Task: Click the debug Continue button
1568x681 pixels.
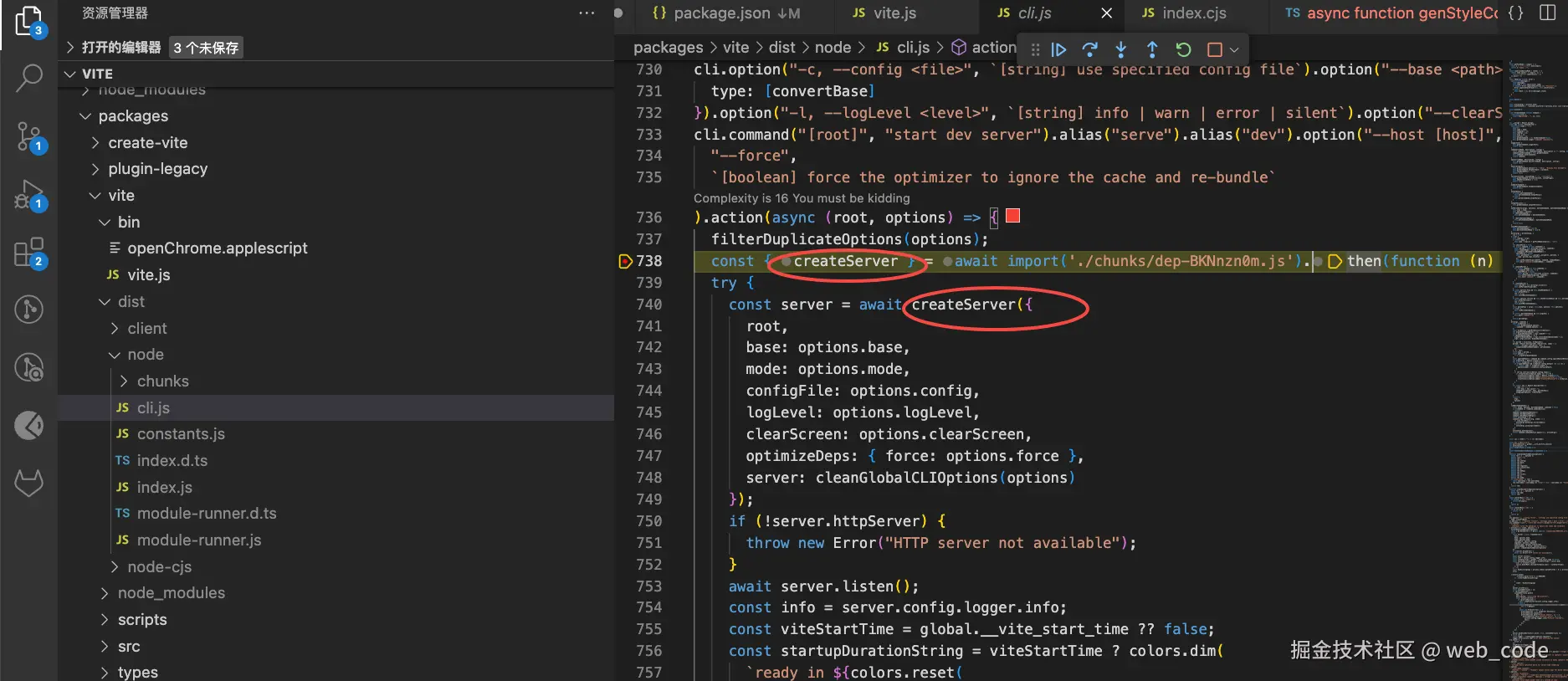Action: click(x=1058, y=49)
